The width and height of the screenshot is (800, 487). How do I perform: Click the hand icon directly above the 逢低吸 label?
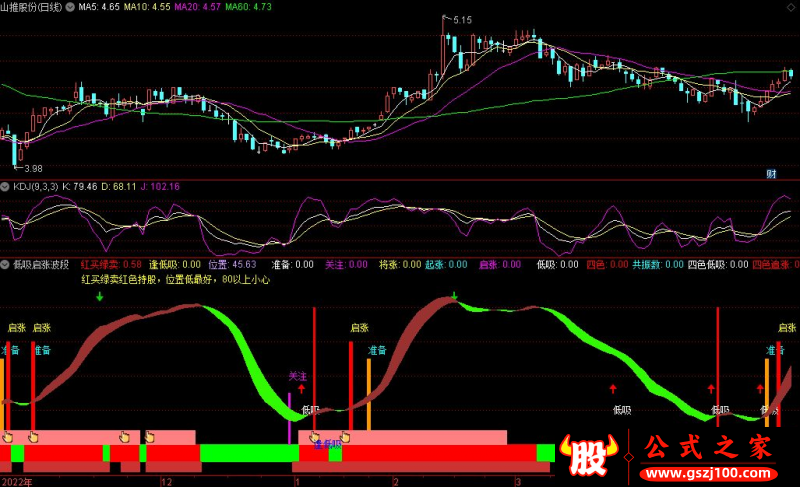(315, 437)
